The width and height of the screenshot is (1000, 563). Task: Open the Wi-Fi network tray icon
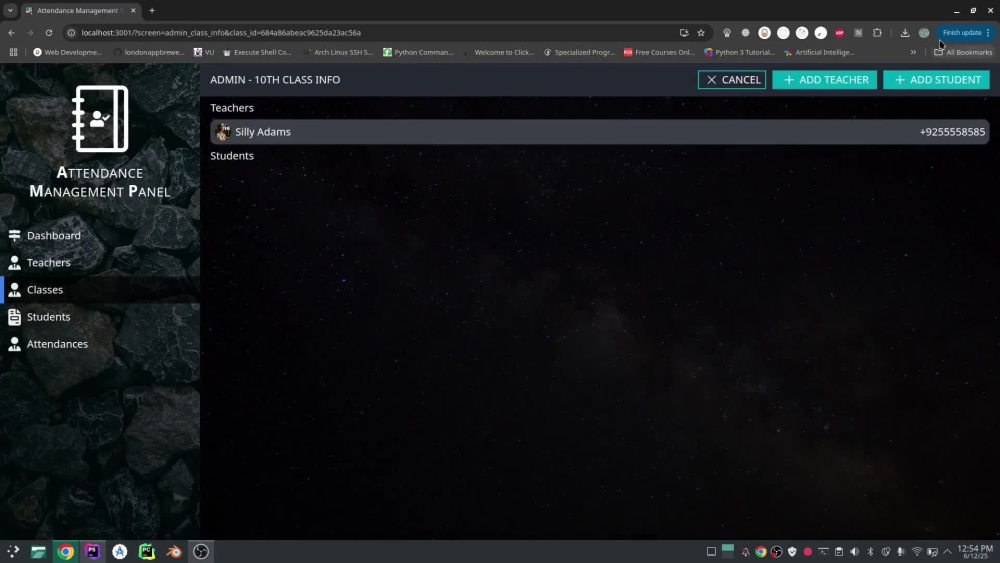[917, 552]
